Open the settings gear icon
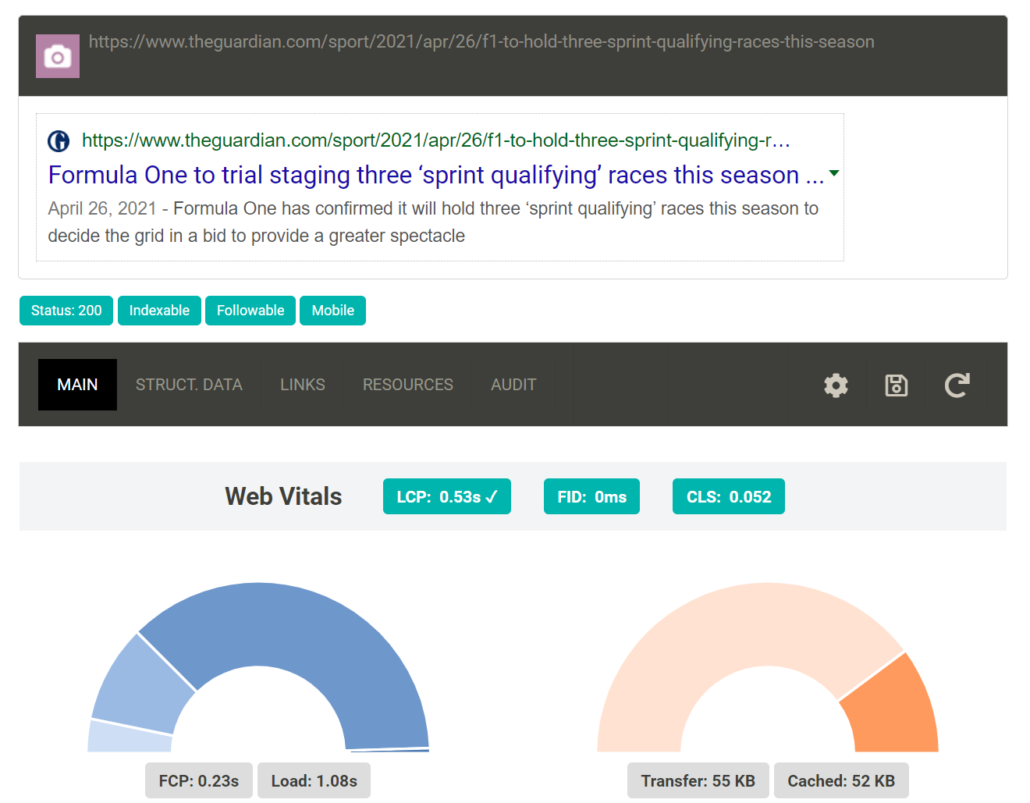Image resolution: width=1030 pixels, height=803 pixels. (836, 385)
